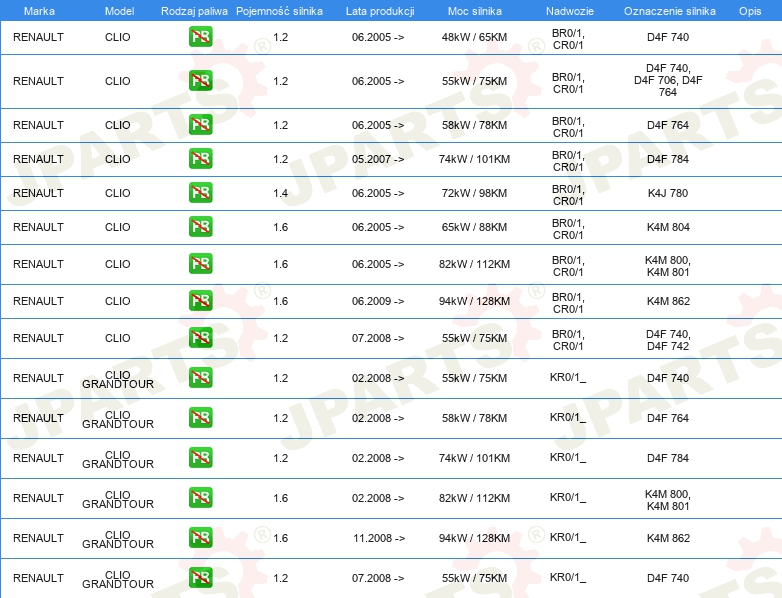The height and width of the screenshot is (598, 782).
Task: Click RENAULT in the 48kW / 65KM row
Action: [38, 37]
